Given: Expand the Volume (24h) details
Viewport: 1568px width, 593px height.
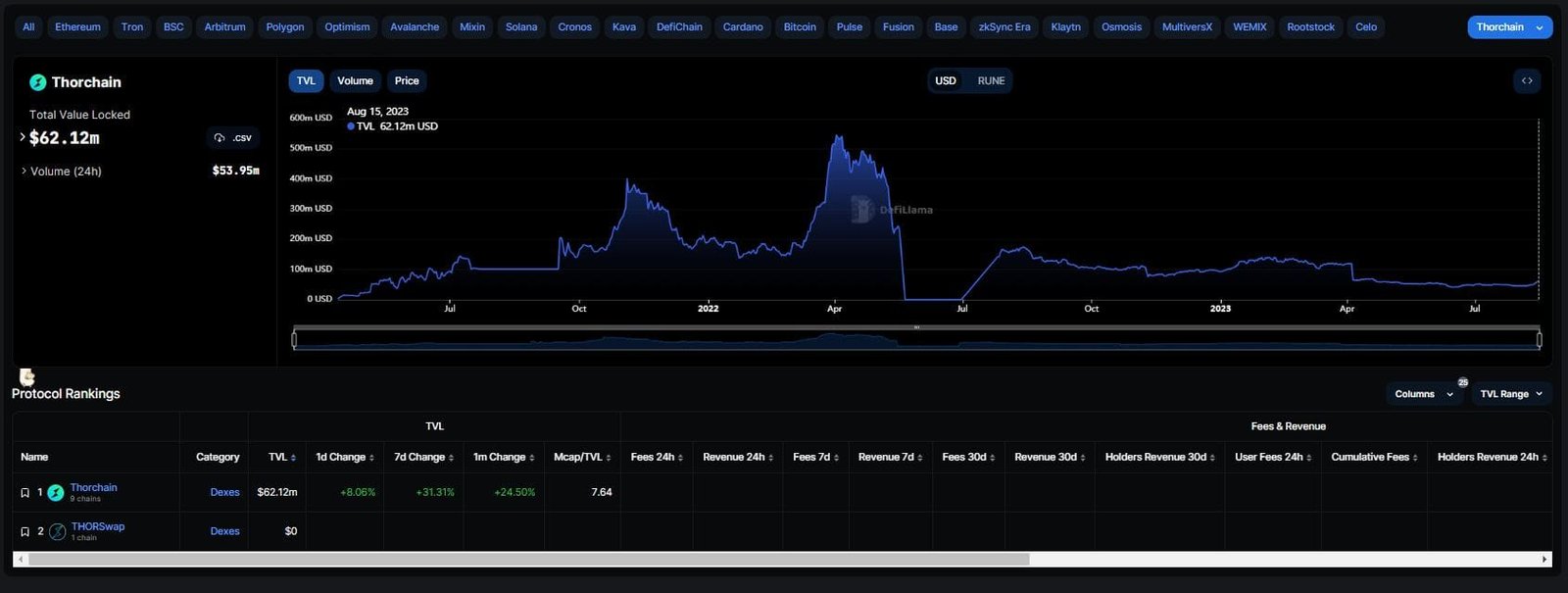Looking at the screenshot, I should coord(24,171).
